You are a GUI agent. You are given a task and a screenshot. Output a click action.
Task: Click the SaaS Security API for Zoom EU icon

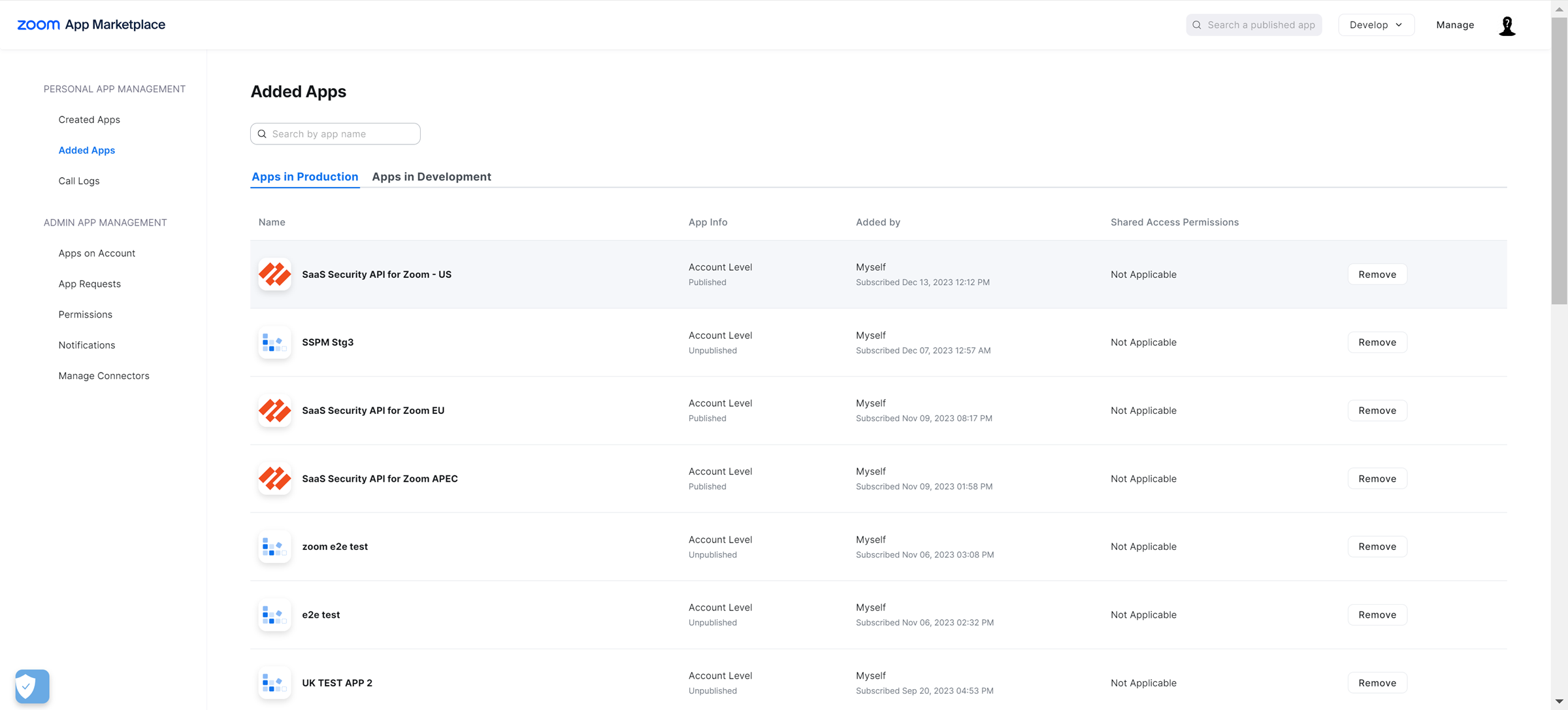274,411
